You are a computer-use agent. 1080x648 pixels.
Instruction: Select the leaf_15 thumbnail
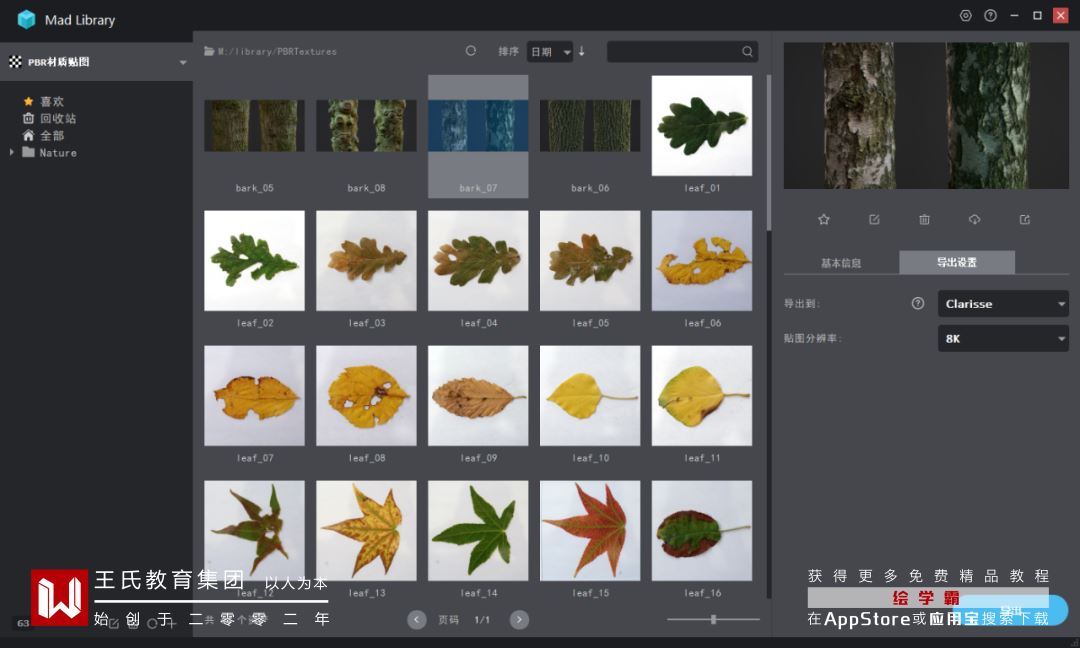[590, 531]
